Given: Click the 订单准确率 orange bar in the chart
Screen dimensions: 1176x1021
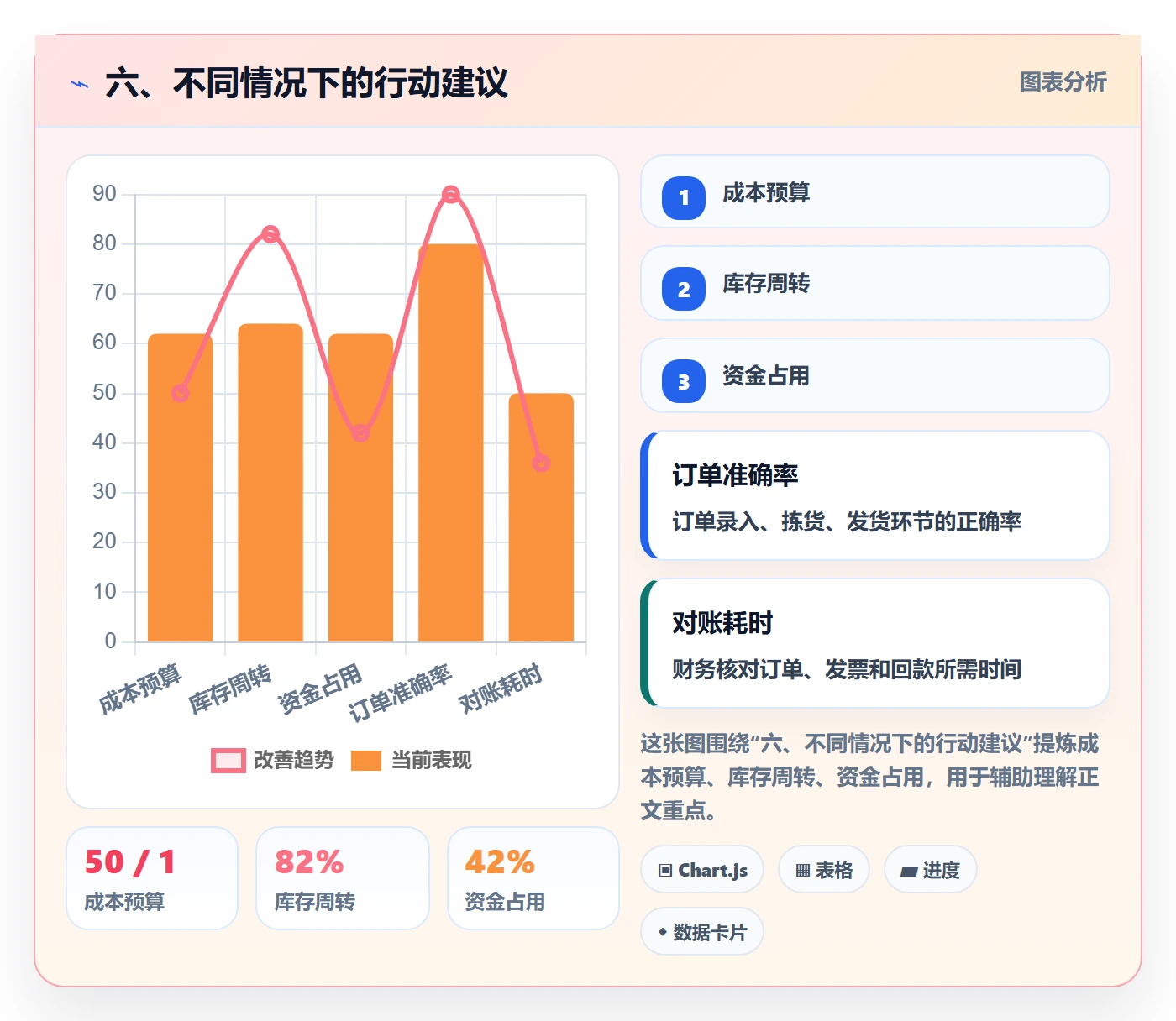Looking at the screenshot, I should pyautogui.click(x=451, y=443).
